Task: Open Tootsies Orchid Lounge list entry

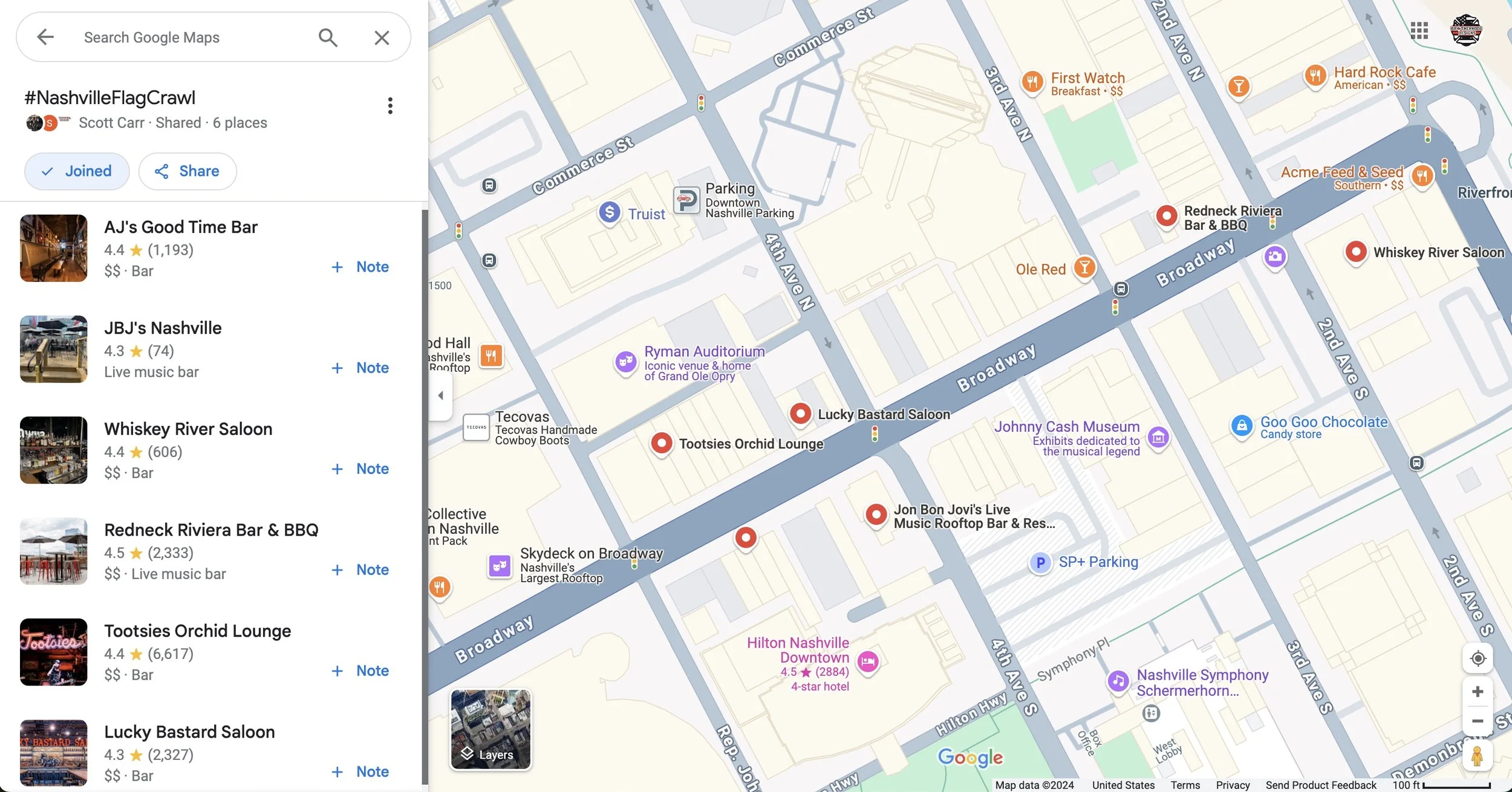Action: pyautogui.click(x=197, y=631)
